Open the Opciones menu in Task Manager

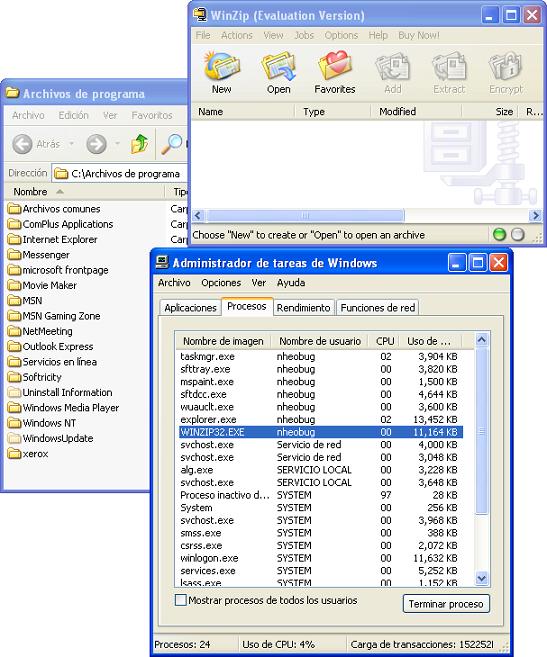221,283
